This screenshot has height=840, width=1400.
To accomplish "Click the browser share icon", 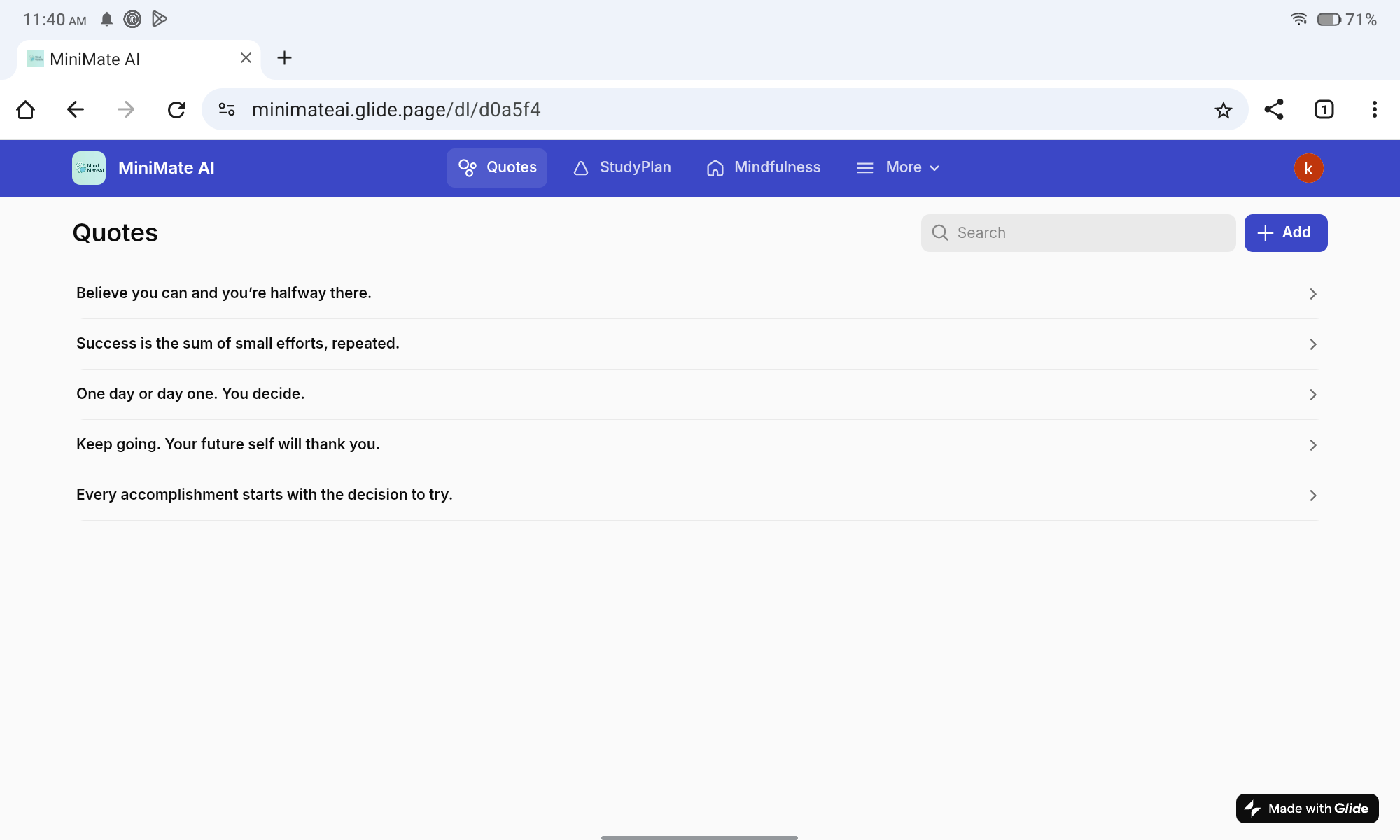I will (1273, 110).
